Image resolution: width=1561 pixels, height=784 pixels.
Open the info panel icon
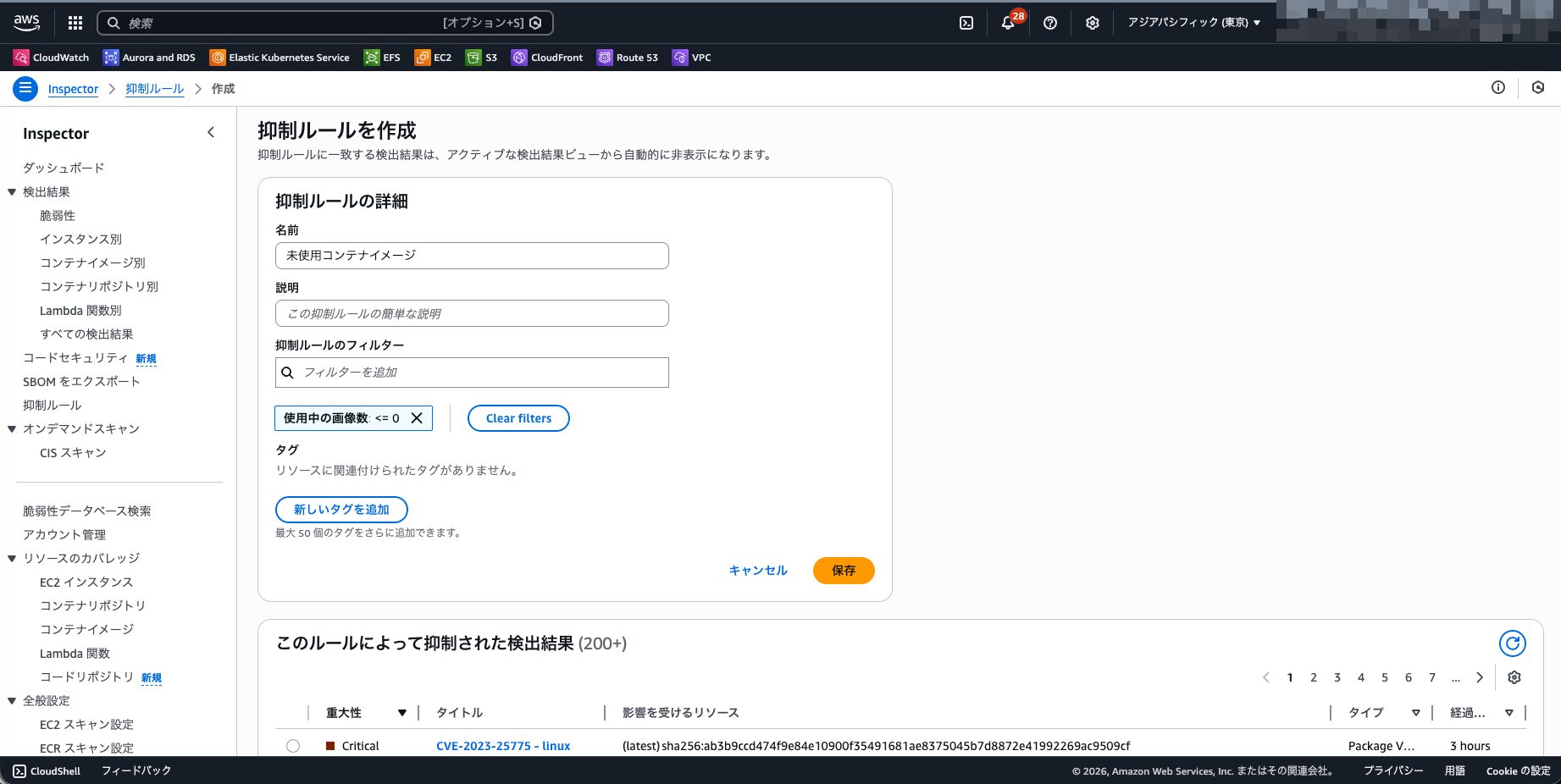(1498, 88)
